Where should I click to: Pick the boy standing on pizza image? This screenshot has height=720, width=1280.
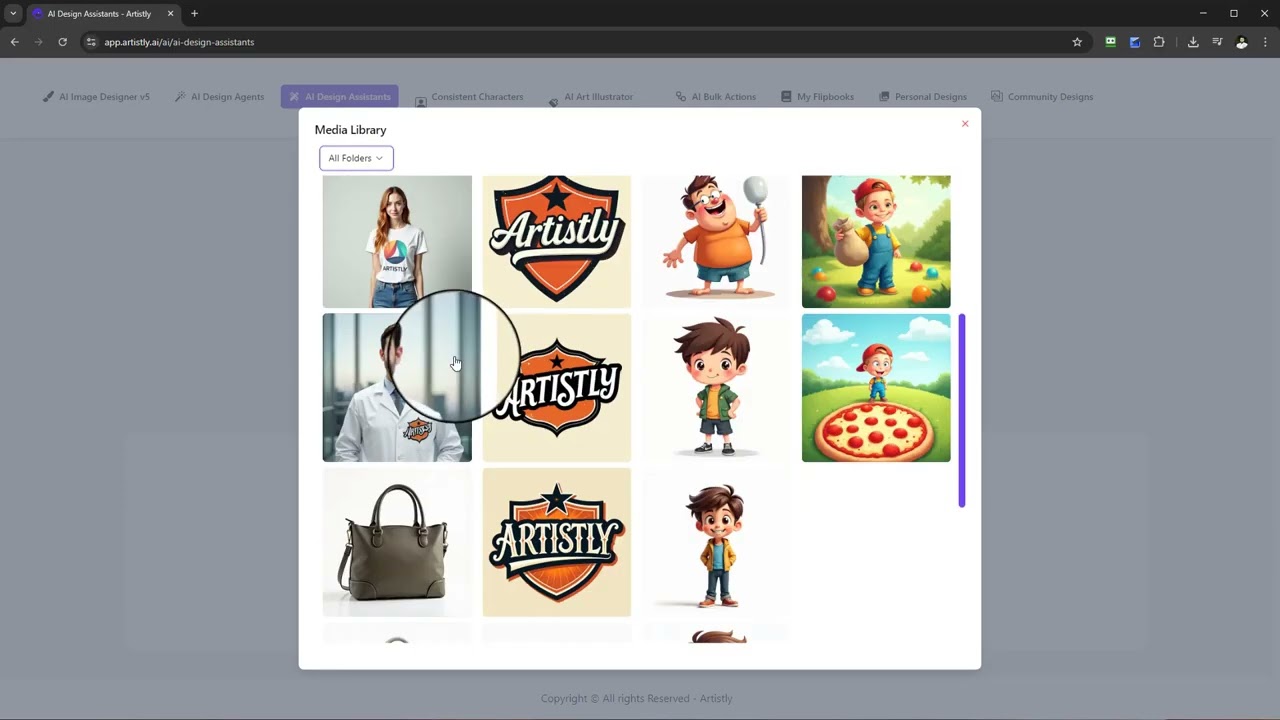point(876,388)
